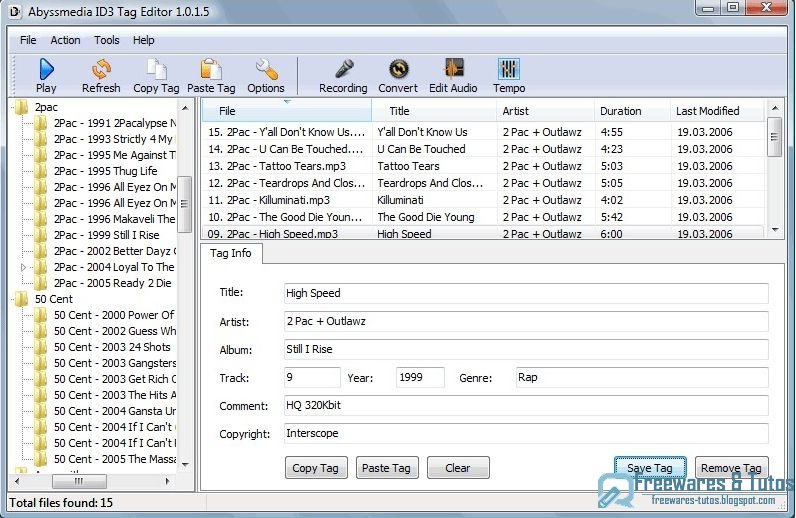Click the folder tree horizontal scrollbar thumb
The width and height of the screenshot is (796, 518).
79,480
